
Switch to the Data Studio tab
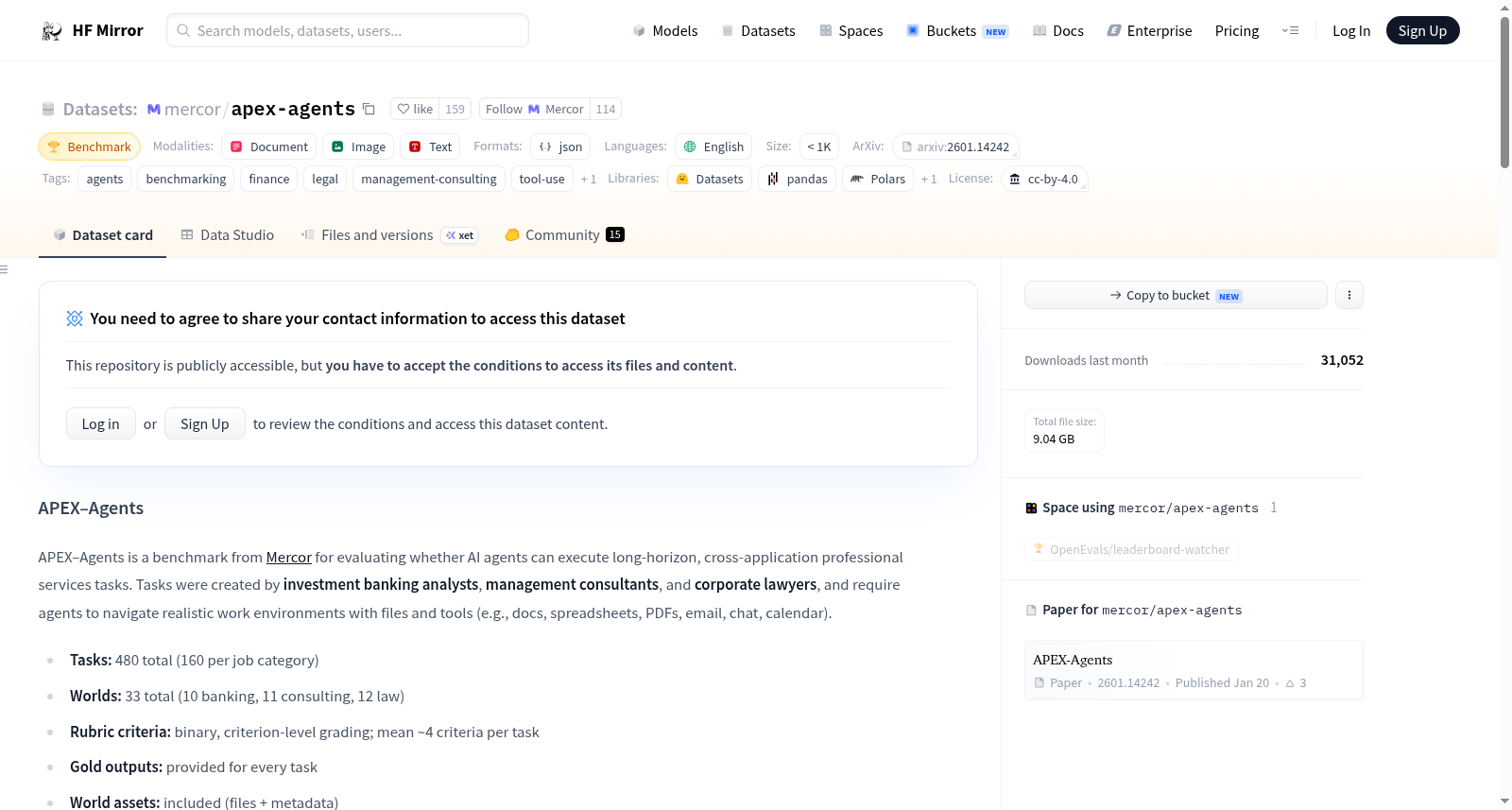pos(228,235)
